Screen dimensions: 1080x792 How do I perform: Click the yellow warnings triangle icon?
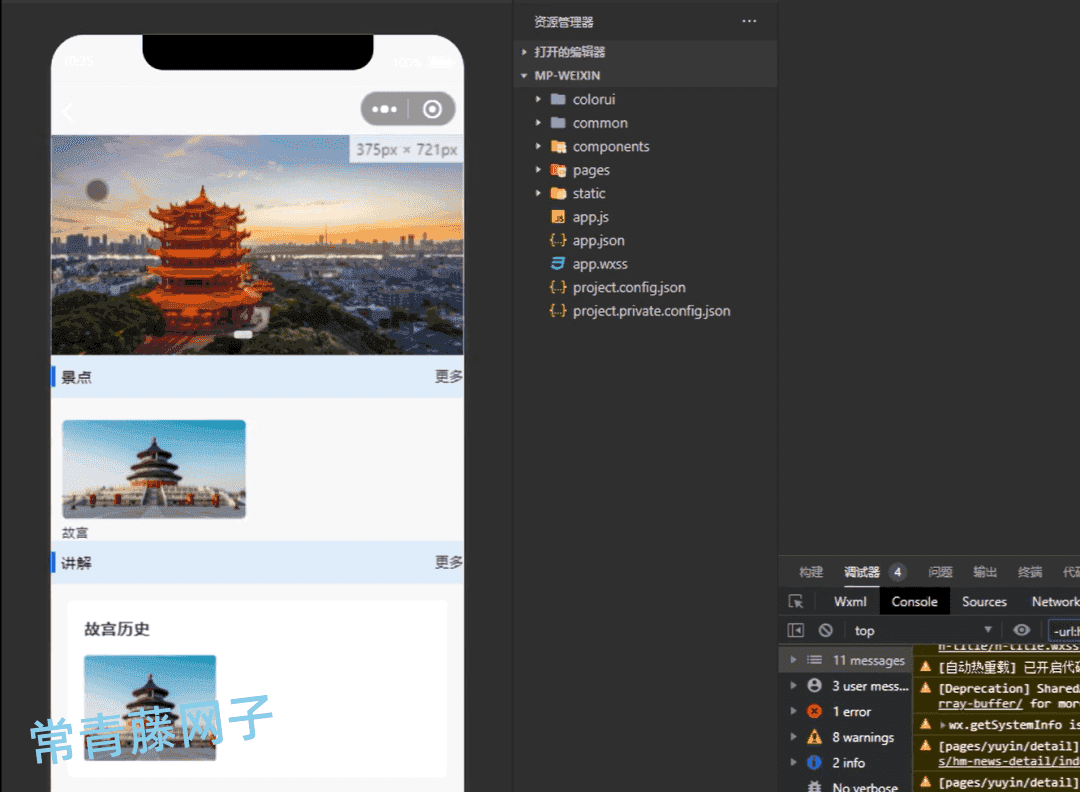[814, 737]
